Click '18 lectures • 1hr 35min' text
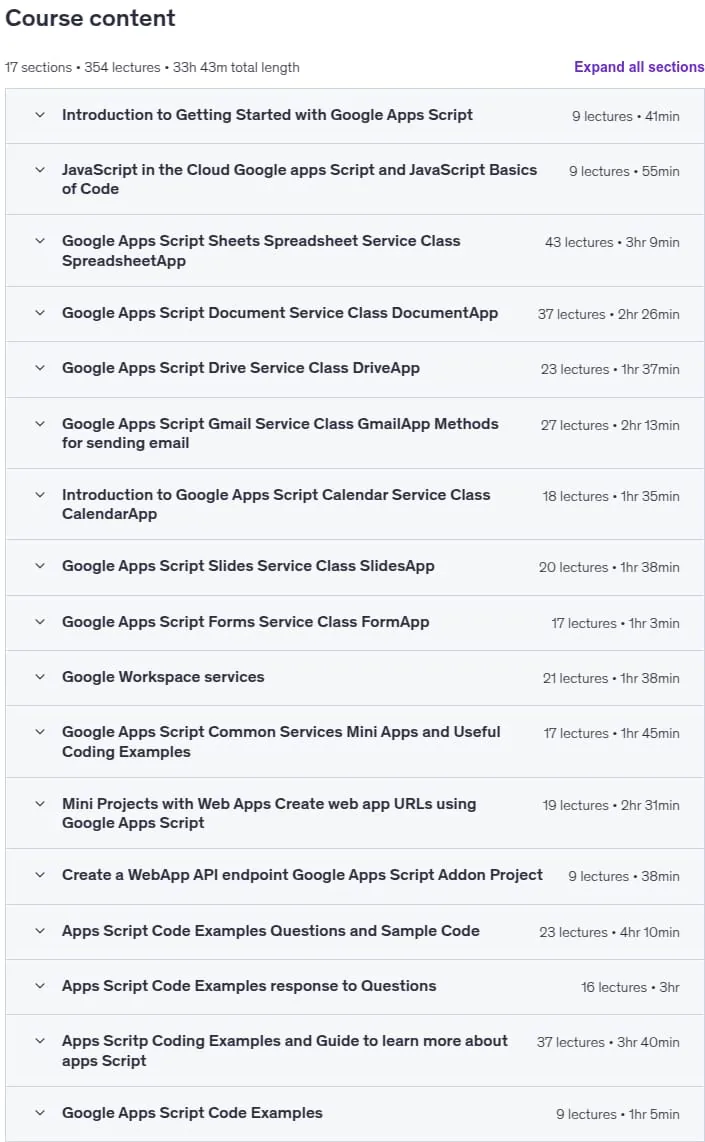The height and width of the screenshot is (1142, 705). coord(611,496)
